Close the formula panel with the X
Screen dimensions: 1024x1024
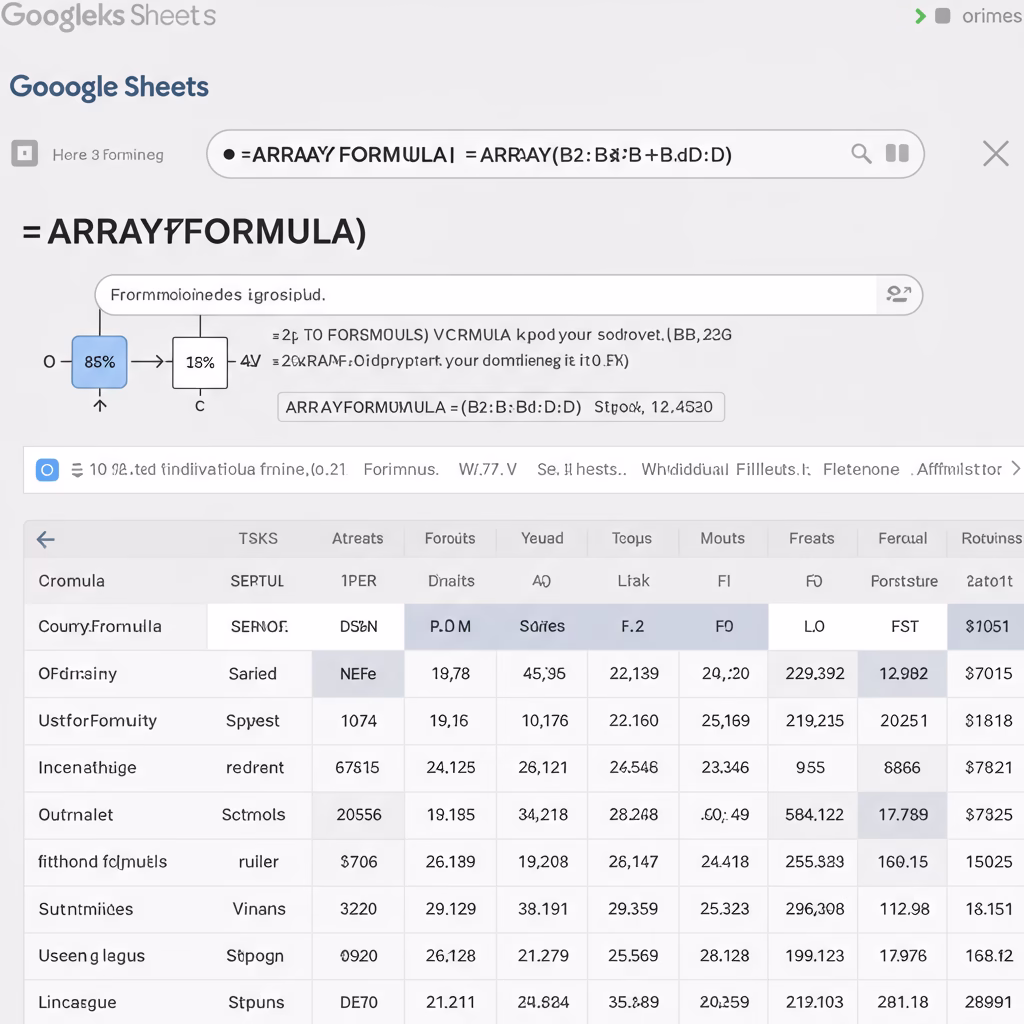tap(996, 154)
